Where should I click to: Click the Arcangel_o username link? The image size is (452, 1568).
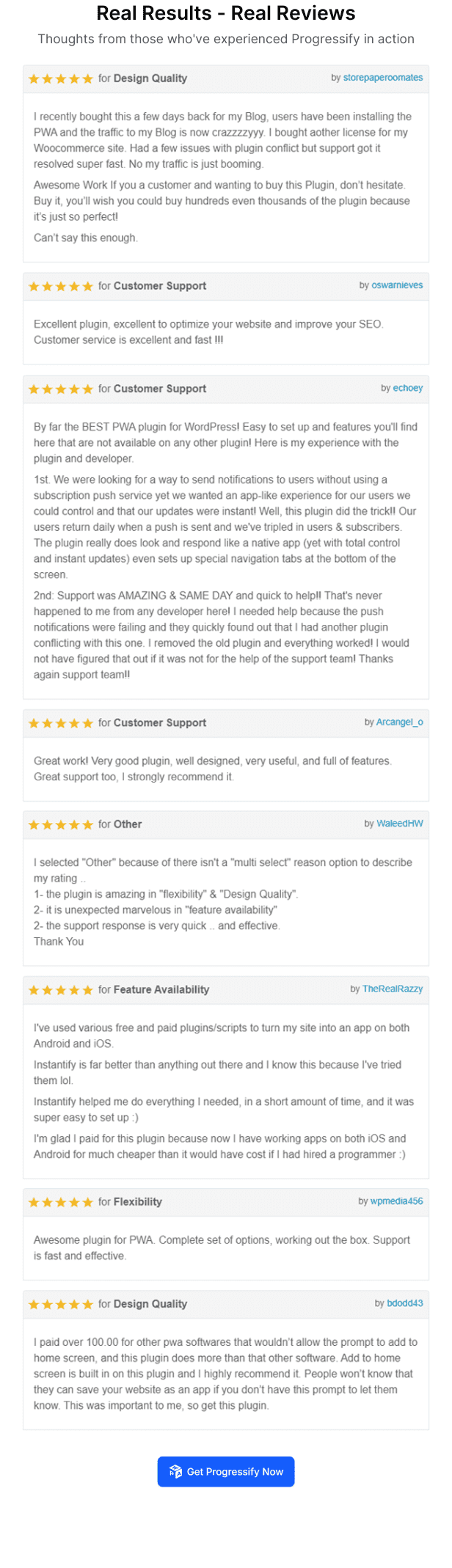[399, 722]
